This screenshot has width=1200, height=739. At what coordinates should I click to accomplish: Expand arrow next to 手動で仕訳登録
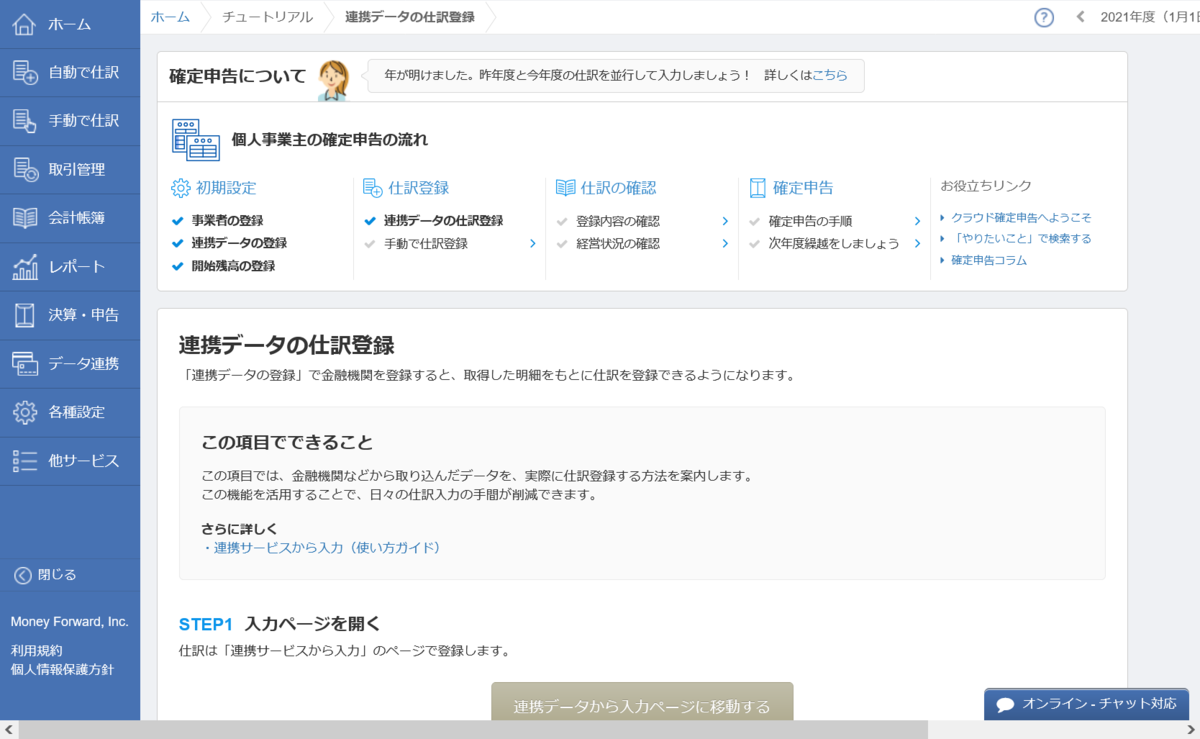pos(532,243)
